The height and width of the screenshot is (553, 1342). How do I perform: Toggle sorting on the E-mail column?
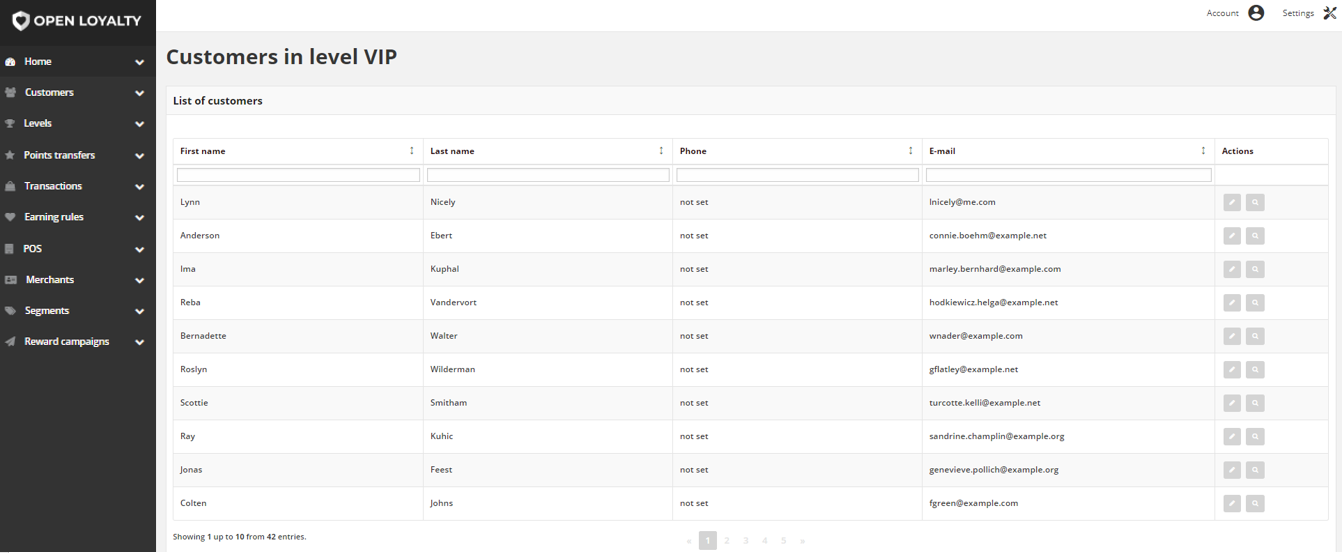tap(1203, 151)
